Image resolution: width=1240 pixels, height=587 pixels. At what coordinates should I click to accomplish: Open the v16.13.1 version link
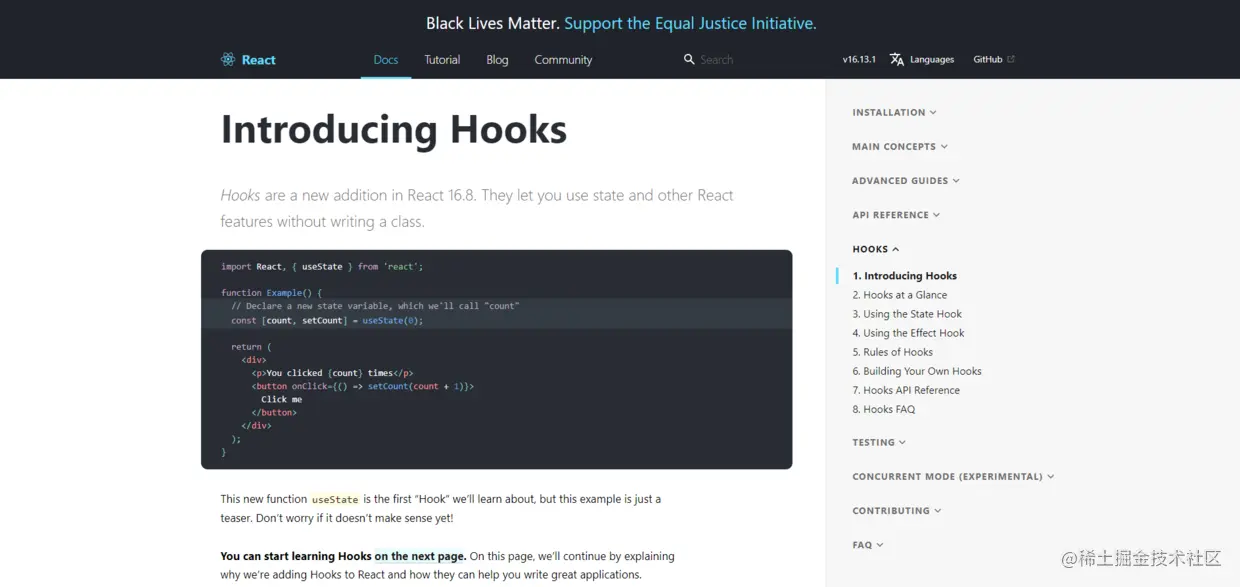pyautogui.click(x=859, y=60)
